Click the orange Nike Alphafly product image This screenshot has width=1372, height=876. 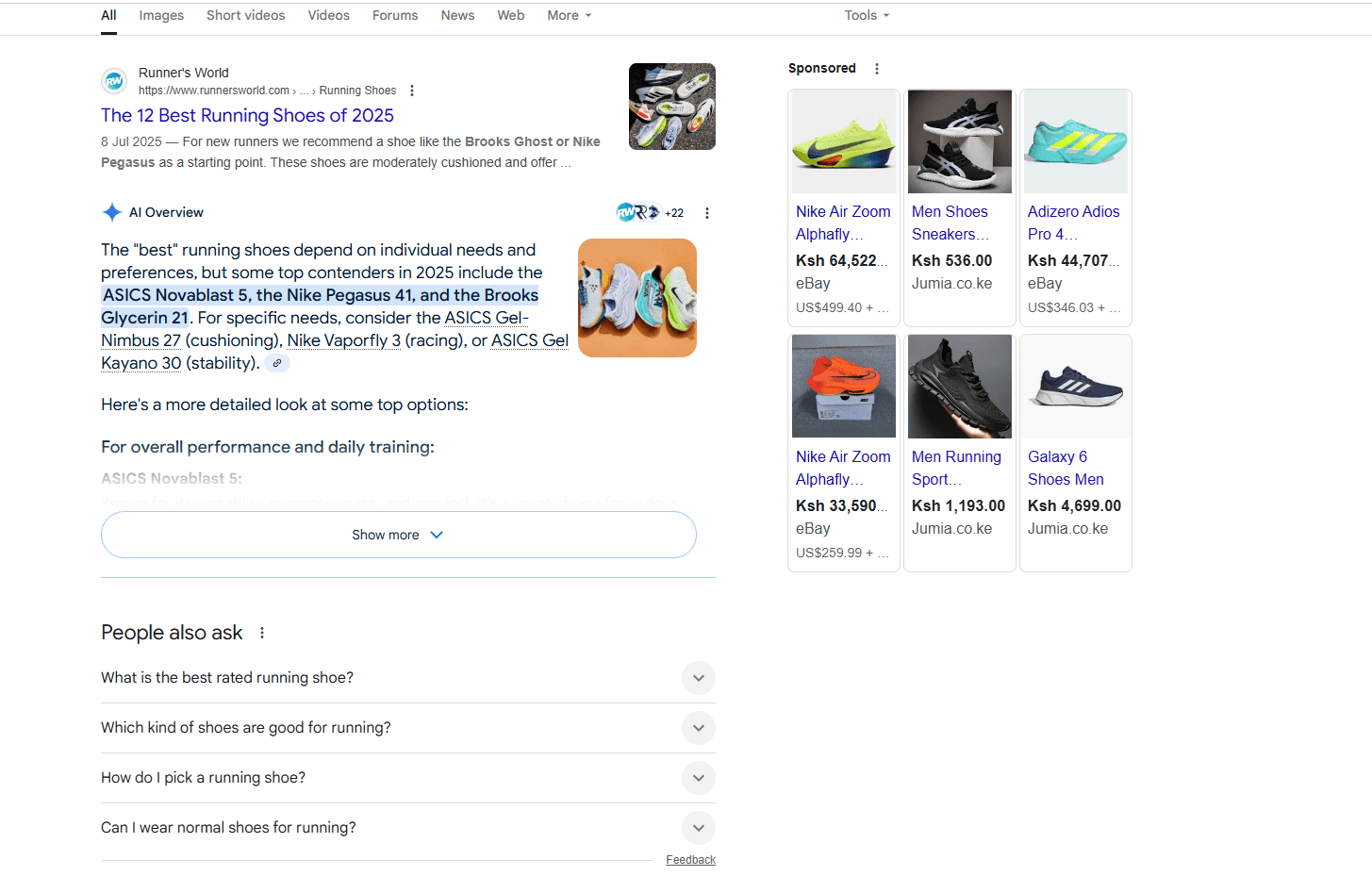(844, 387)
